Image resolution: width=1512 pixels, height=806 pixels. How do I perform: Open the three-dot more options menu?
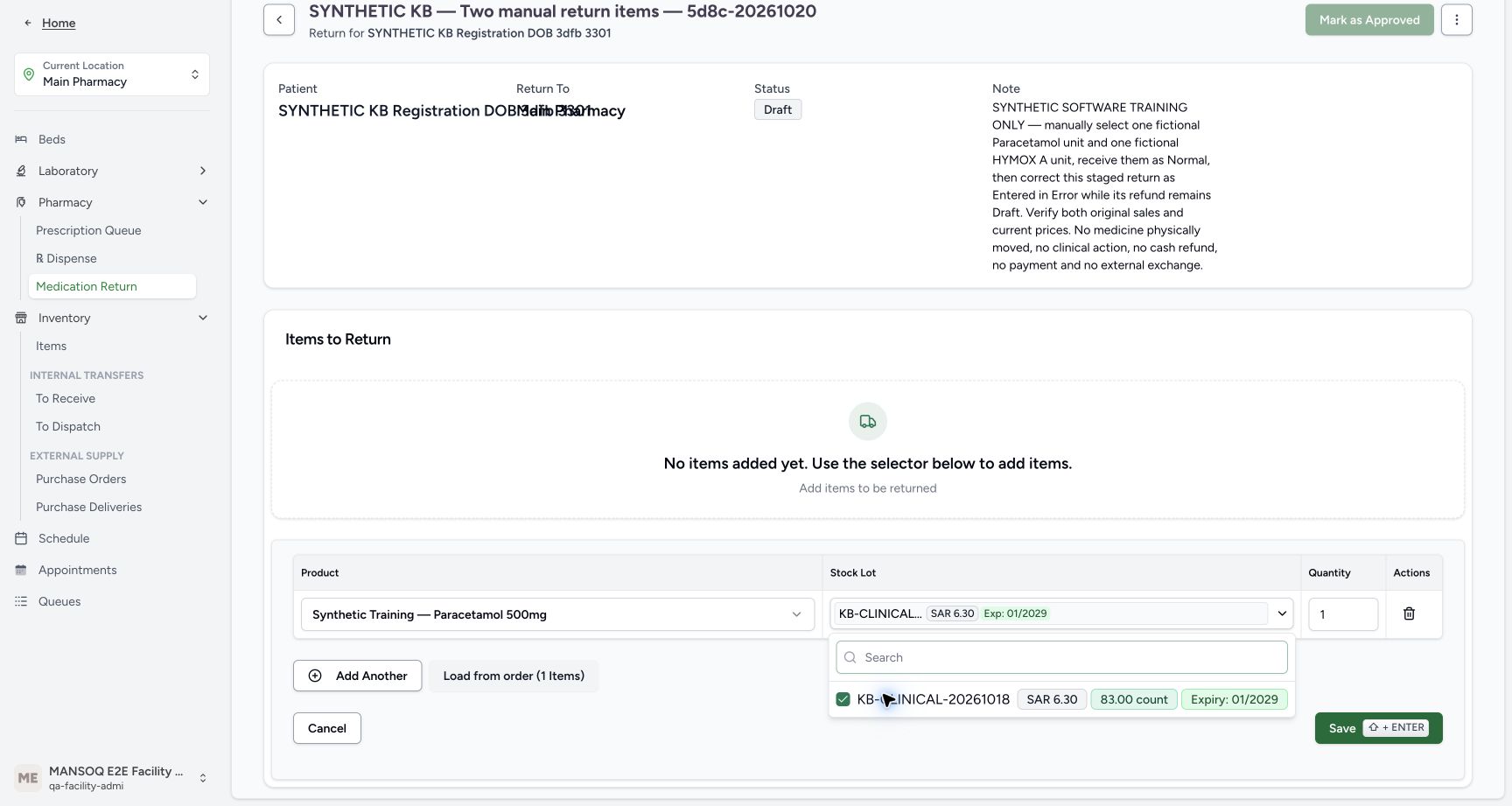(1457, 20)
